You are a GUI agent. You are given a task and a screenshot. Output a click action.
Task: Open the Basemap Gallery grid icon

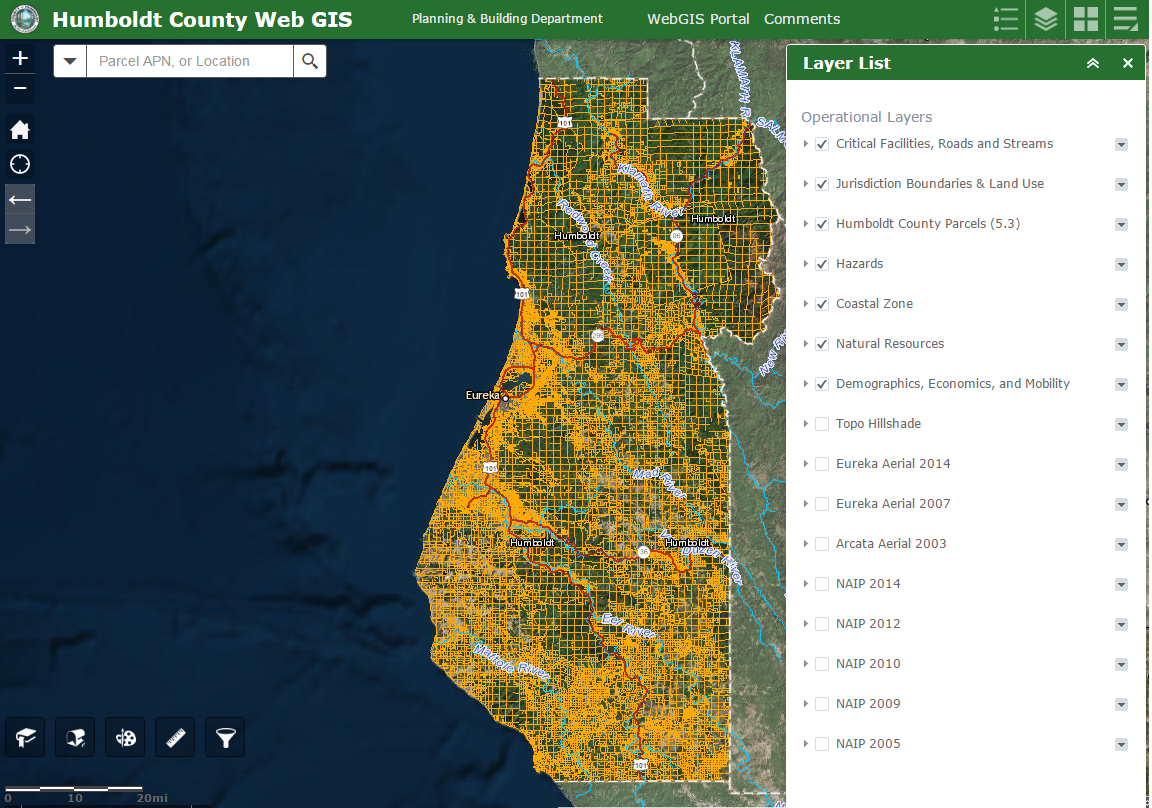(x=1085, y=19)
